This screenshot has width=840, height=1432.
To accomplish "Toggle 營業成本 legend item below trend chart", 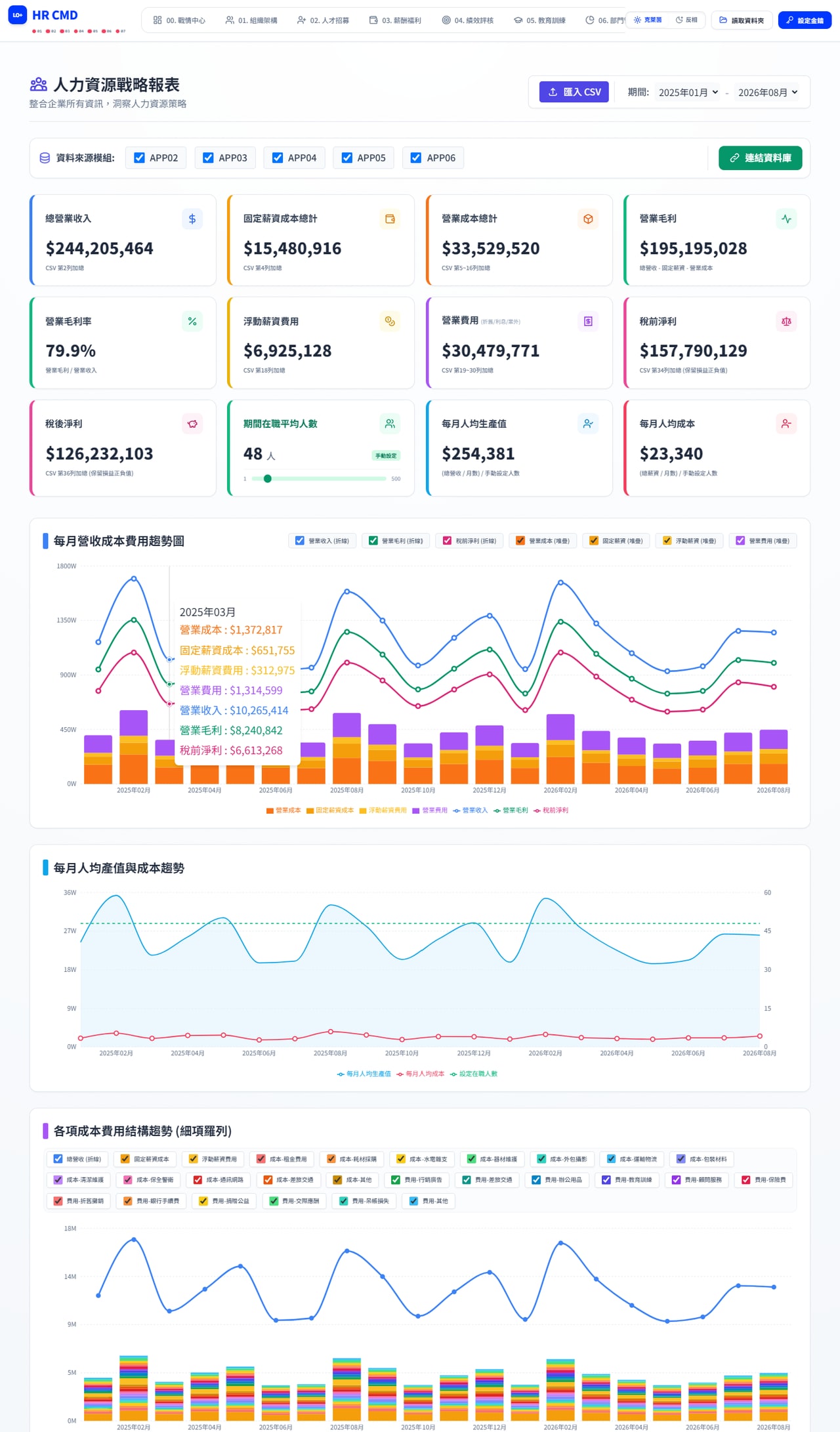I will click(283, 811).
